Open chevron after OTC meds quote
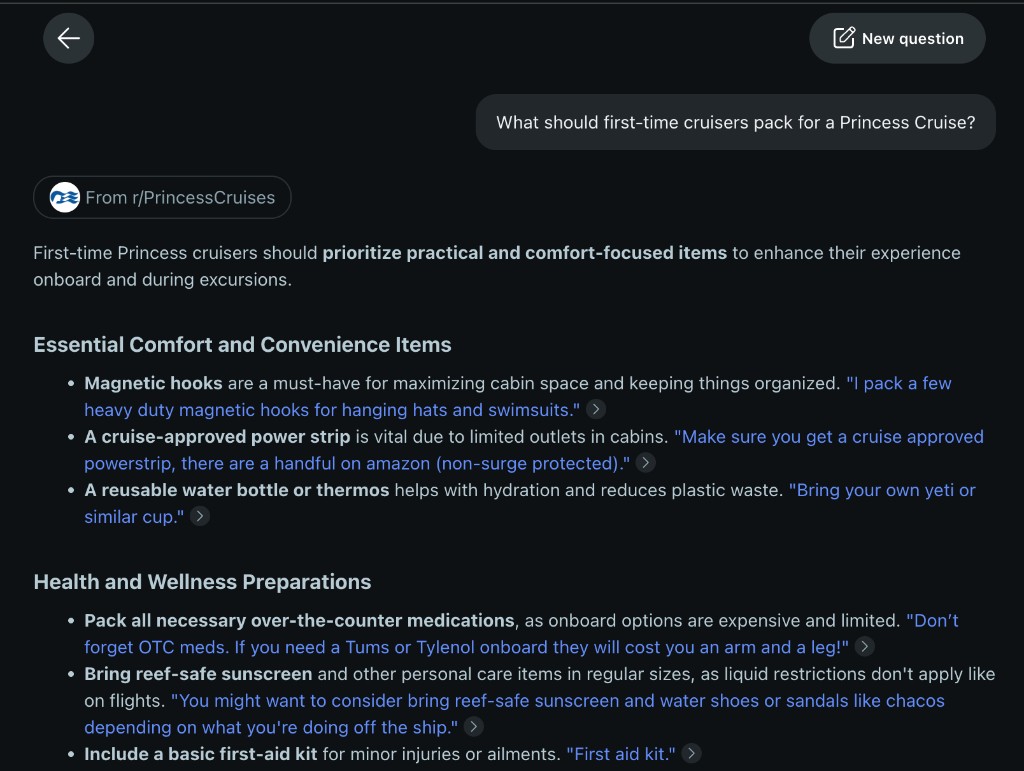 865,646
